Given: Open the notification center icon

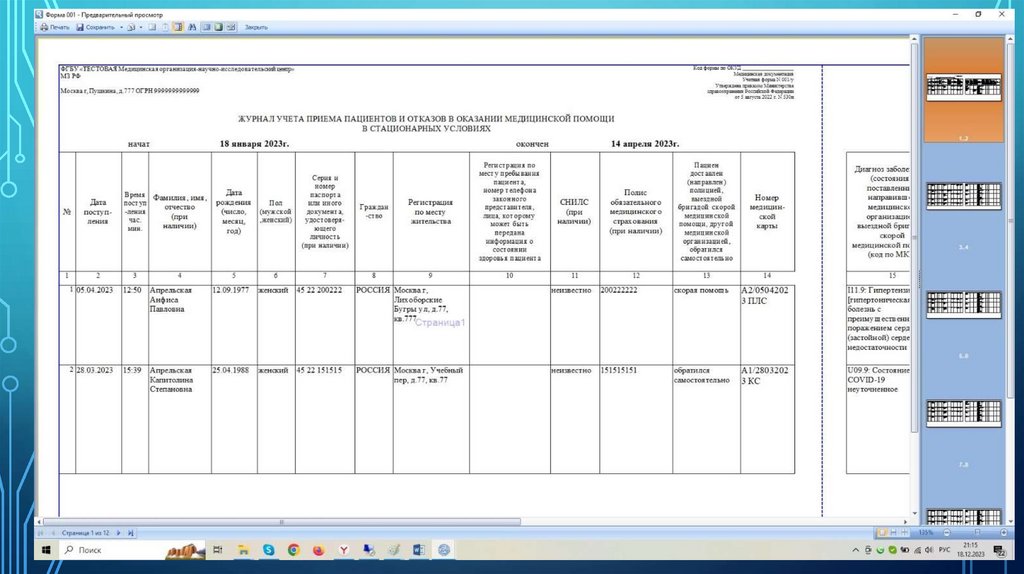Looking at the screenshot, I should (x=999, y=550).
